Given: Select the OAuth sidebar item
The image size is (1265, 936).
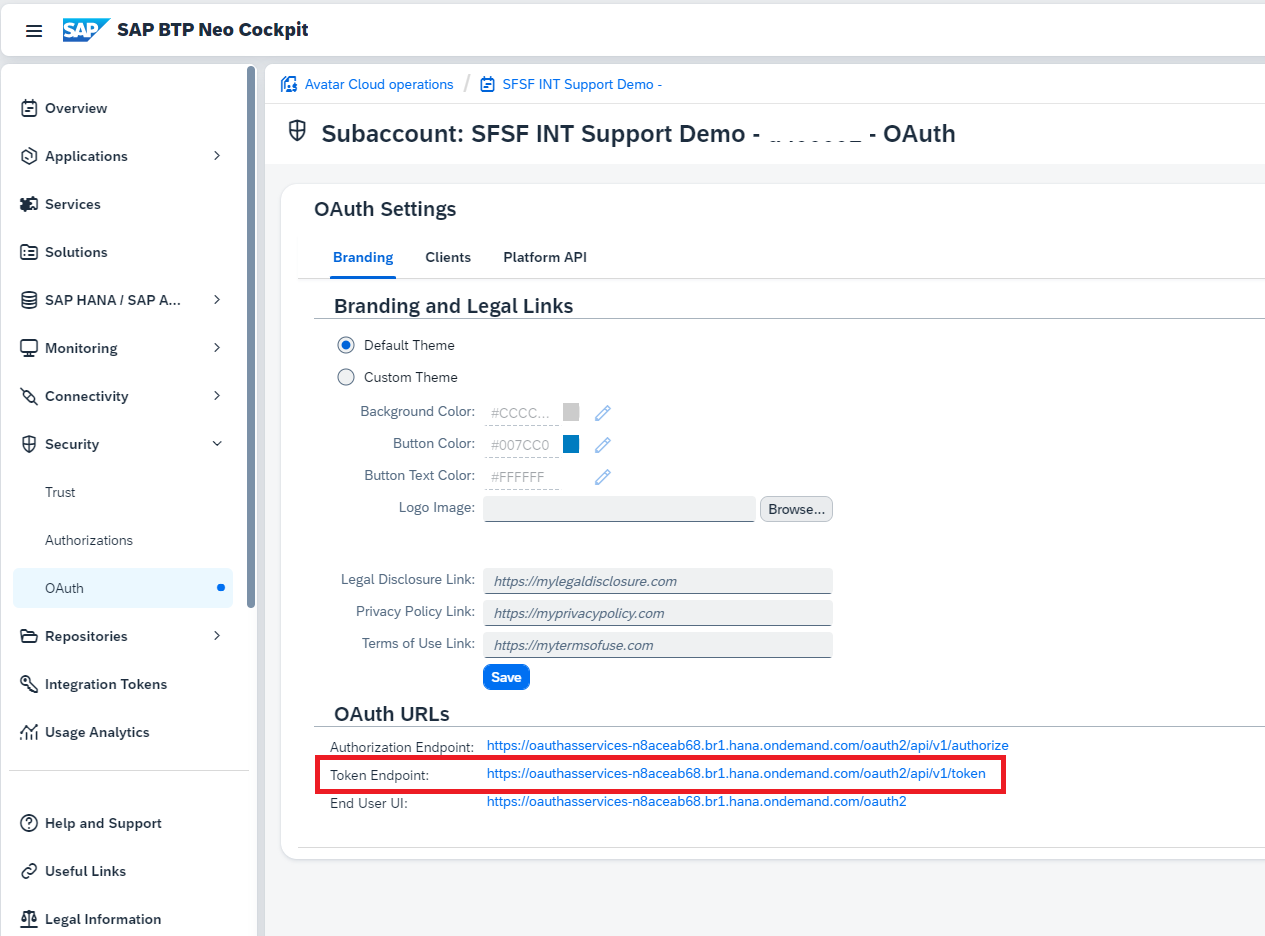Looking at the screenshot, I should click(123, 588).
